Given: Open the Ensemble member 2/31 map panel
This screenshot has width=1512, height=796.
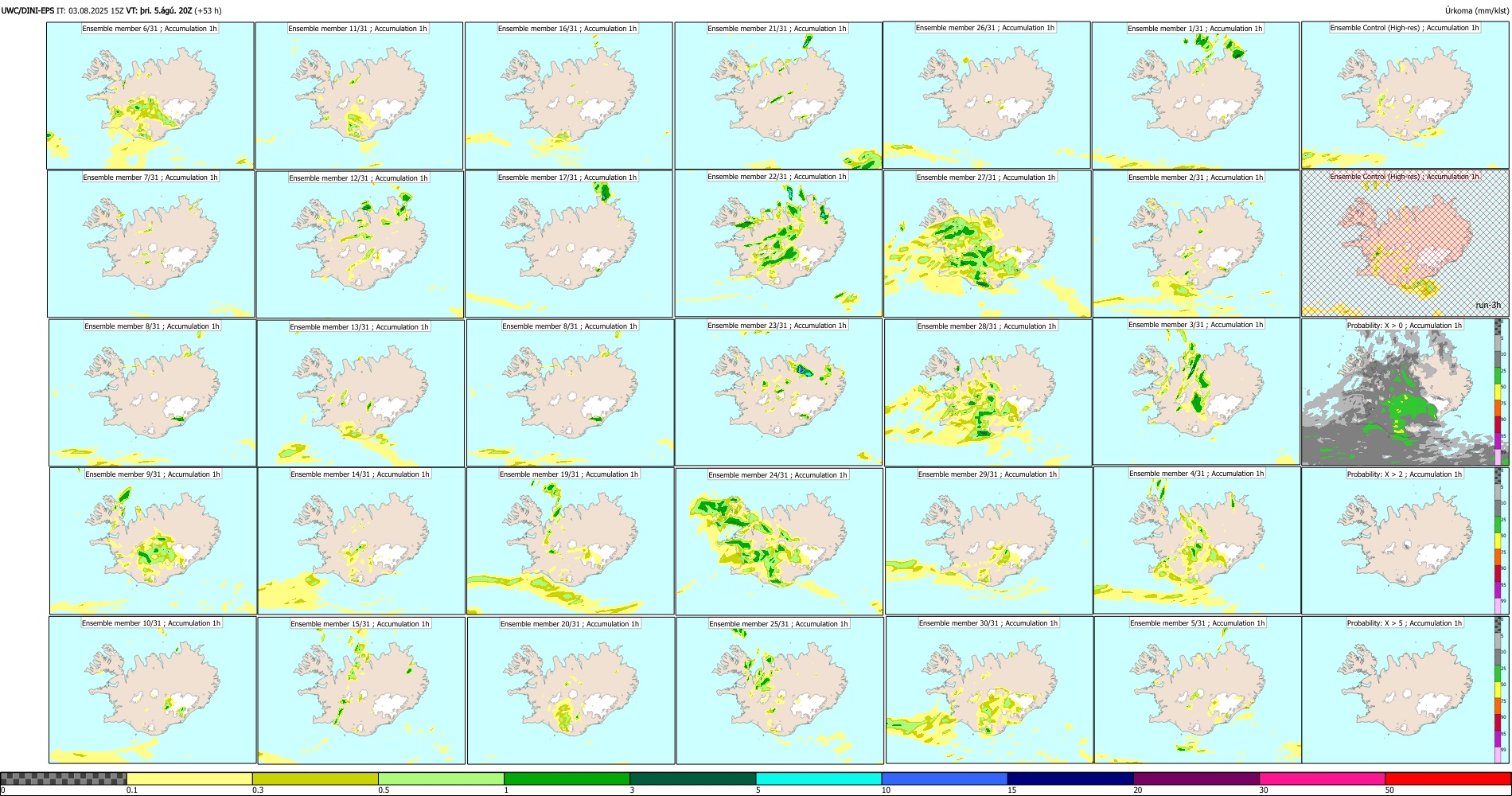Looking at the screenshot, I should pos(1196,244).
